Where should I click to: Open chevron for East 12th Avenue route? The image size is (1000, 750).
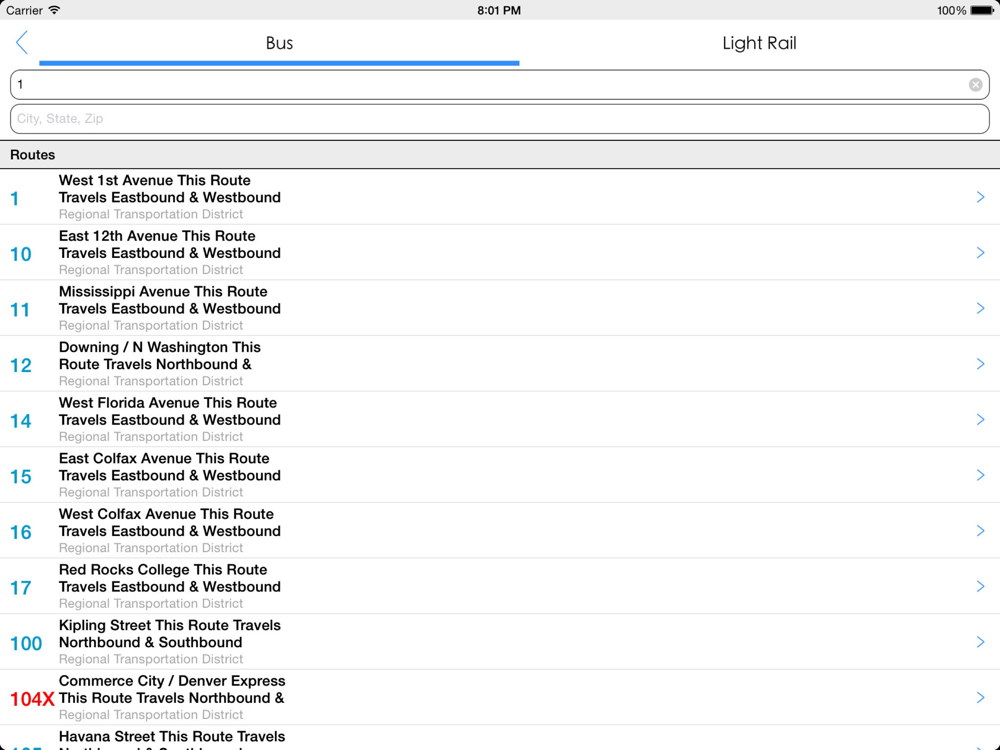[980, 253]
